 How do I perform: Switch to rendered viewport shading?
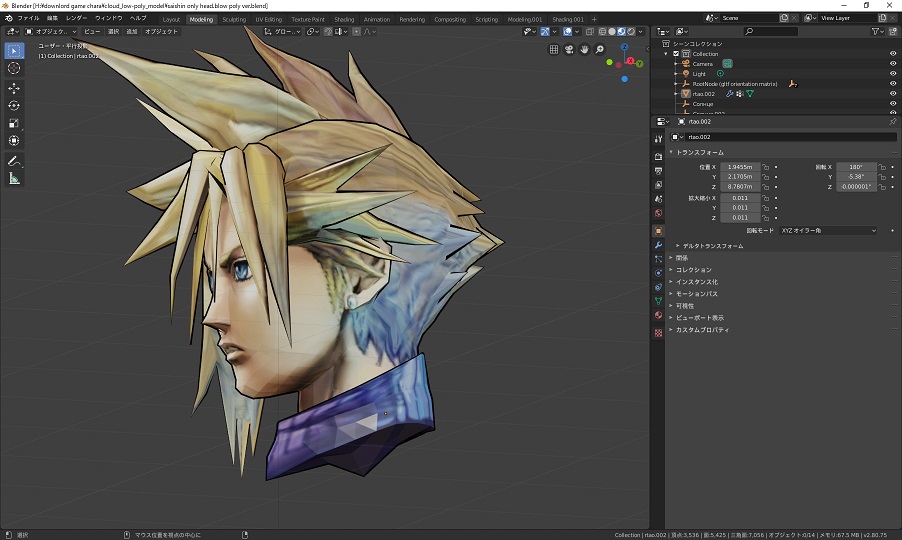pyautogui.click(x=631, y=32)
